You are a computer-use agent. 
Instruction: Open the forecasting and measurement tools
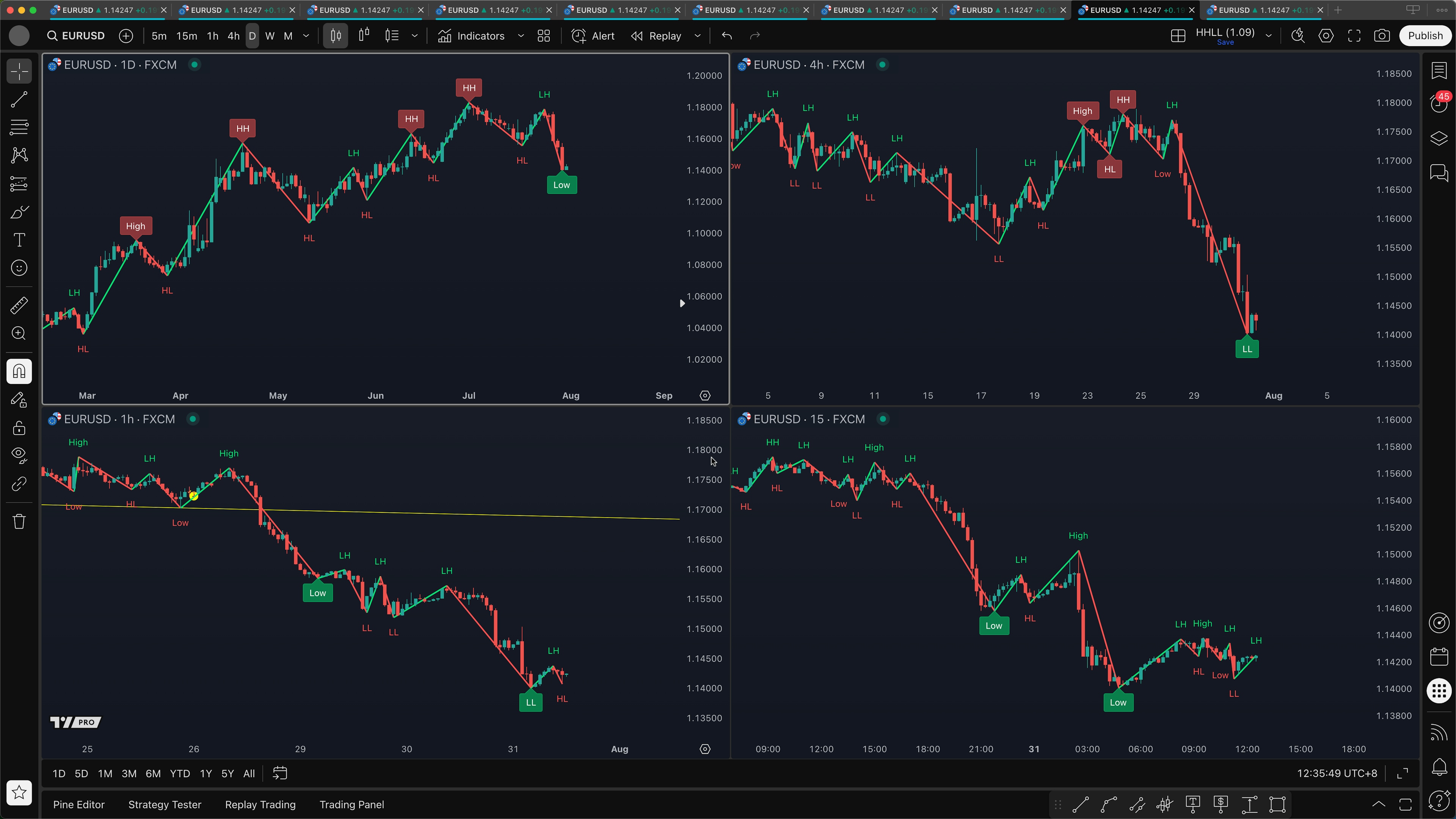(x=19, y=184)
